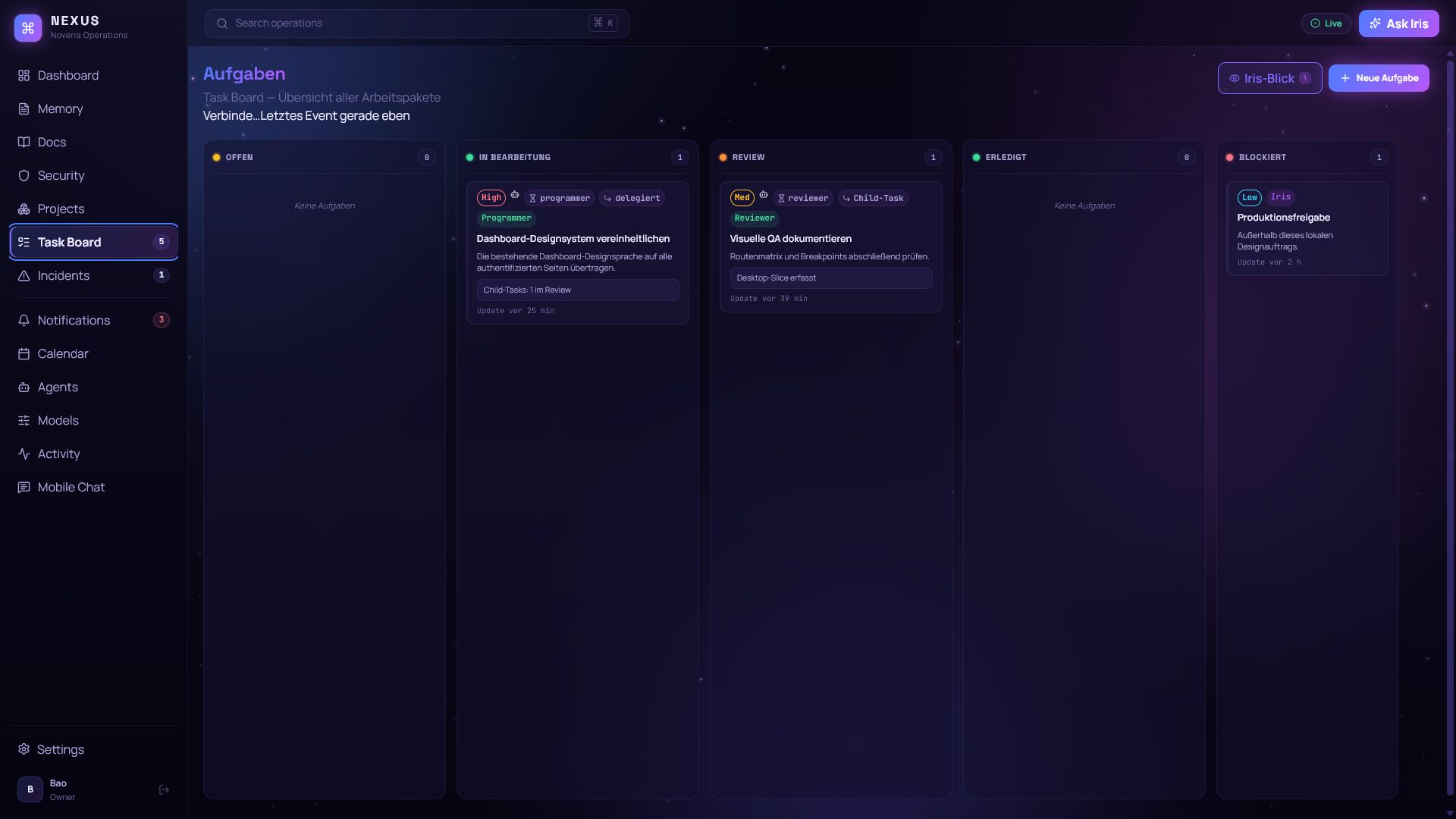This screenshot has width=1456, height=819.
Task: Click the logout icon next to Bao
Action: pyautogui.click(x=164, y=789)
